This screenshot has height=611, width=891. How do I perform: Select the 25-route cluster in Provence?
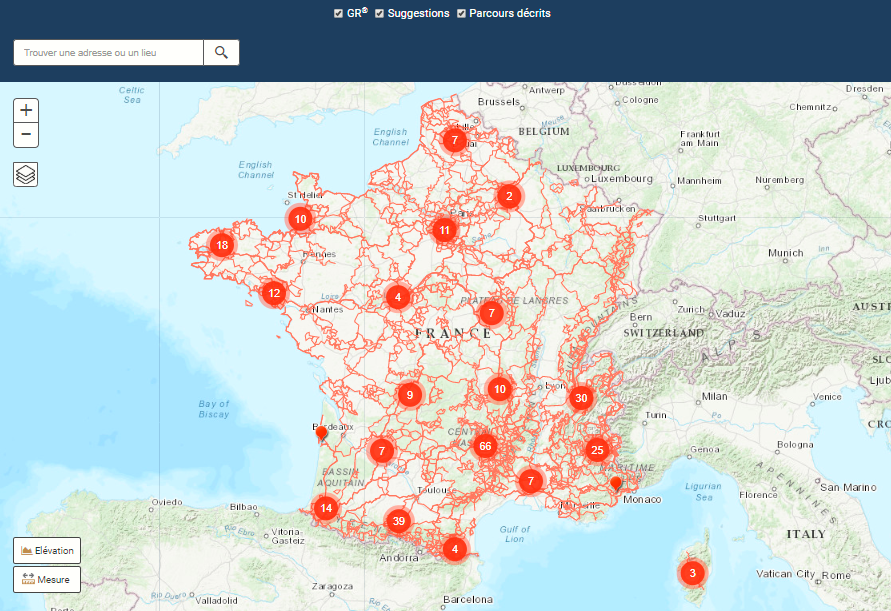[596, 449]
